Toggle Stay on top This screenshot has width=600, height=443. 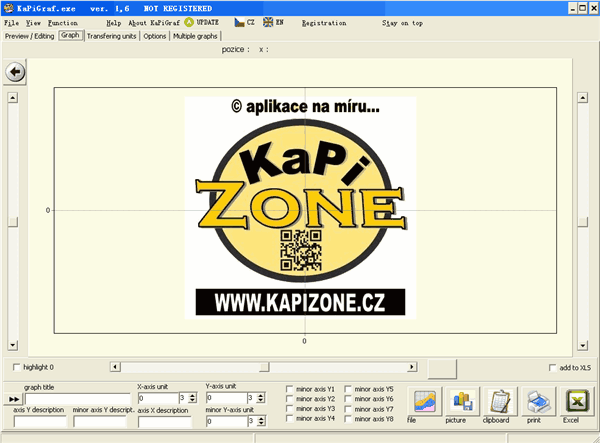[x=402, y=23]
